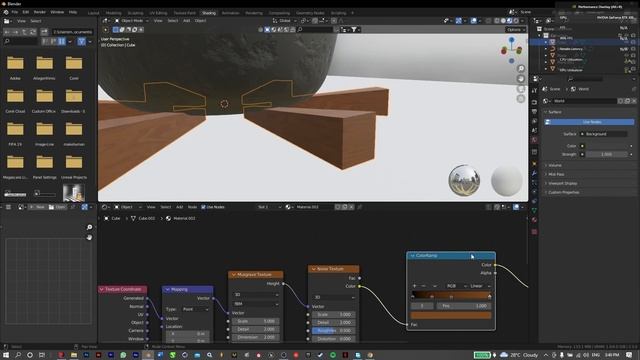Open the Modifier wrench properties tab icon

coord(534,173)
